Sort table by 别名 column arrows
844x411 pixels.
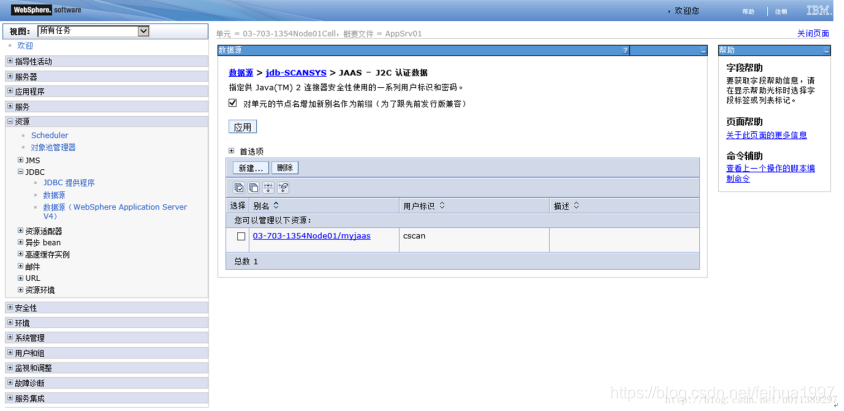click(276, 206)
